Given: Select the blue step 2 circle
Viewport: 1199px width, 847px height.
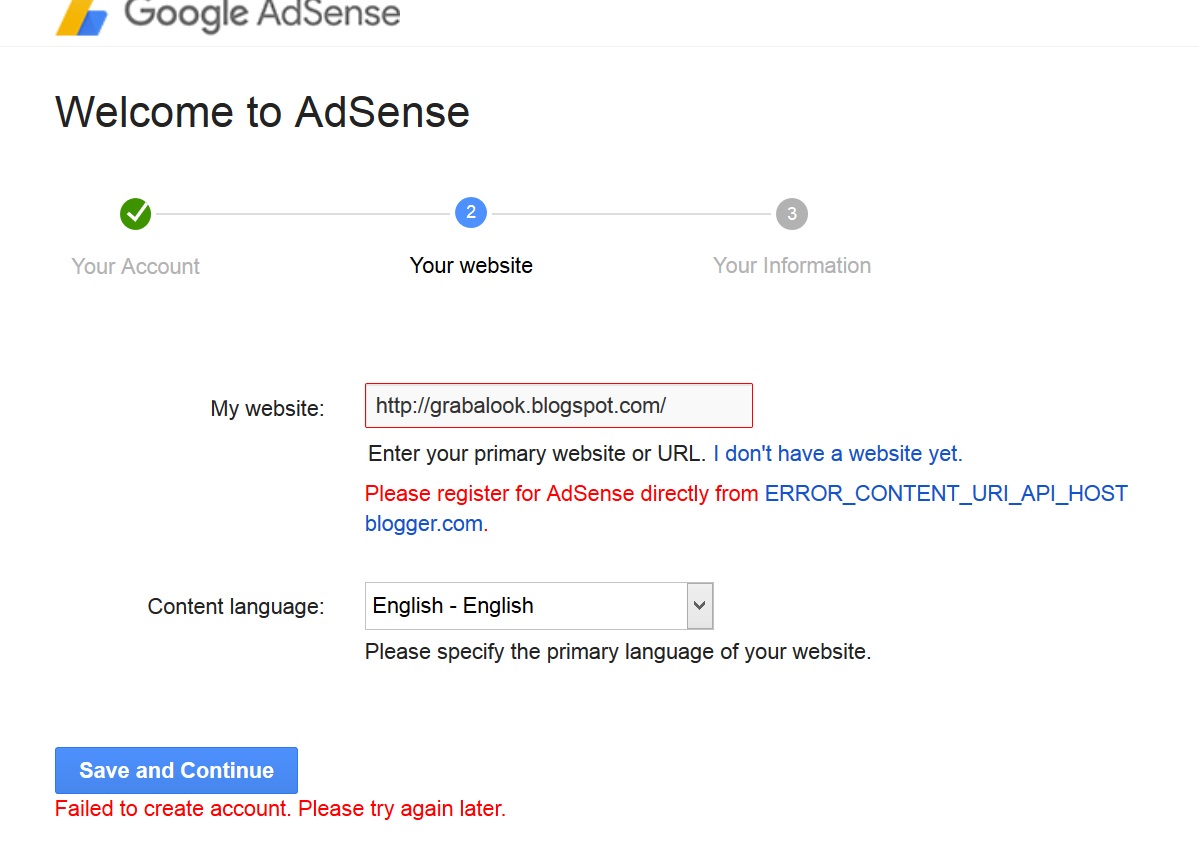Looking at the screenshot, I should click(x=471, y=212).
